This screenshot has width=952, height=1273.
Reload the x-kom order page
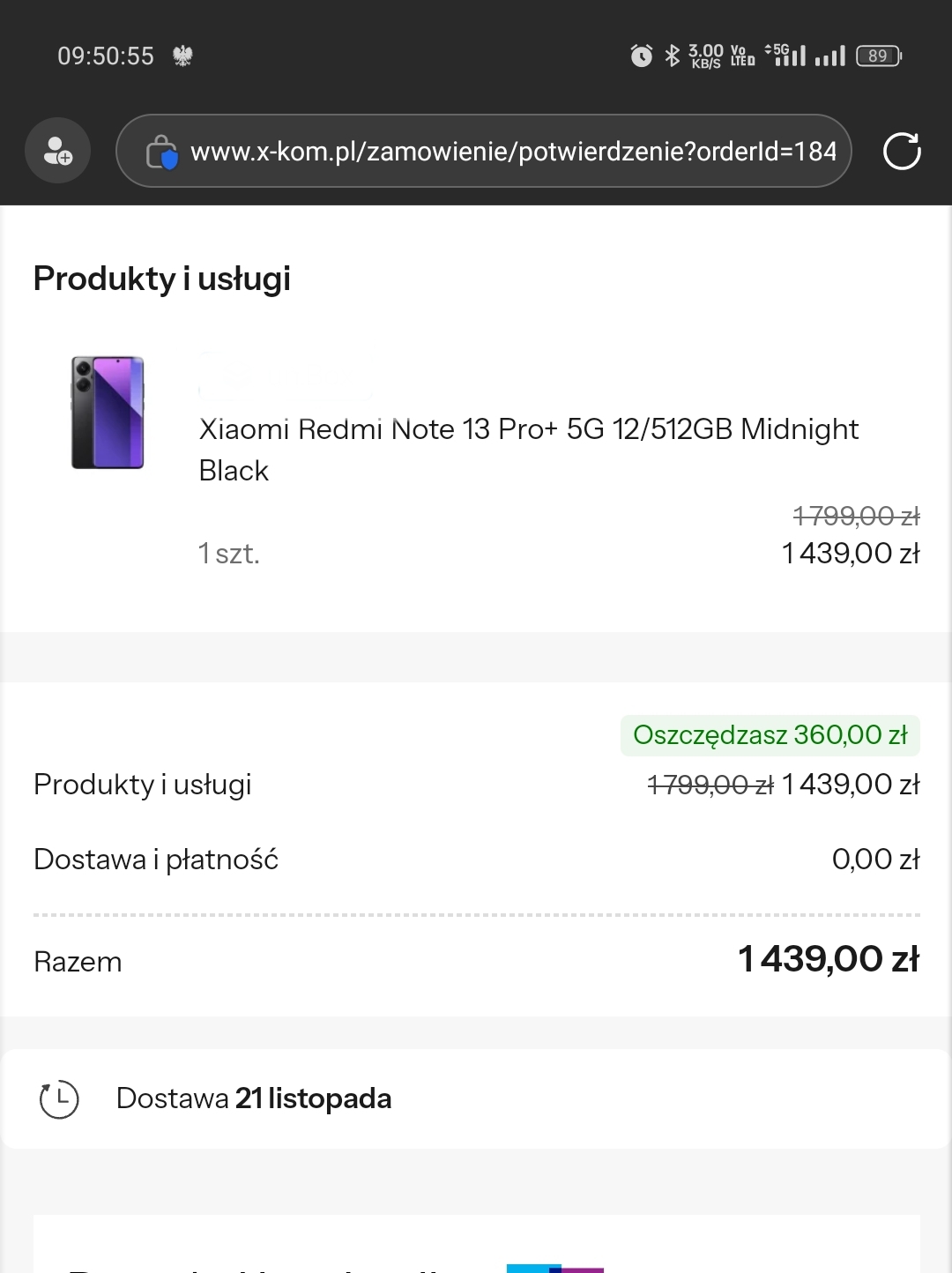click(902, 151)
